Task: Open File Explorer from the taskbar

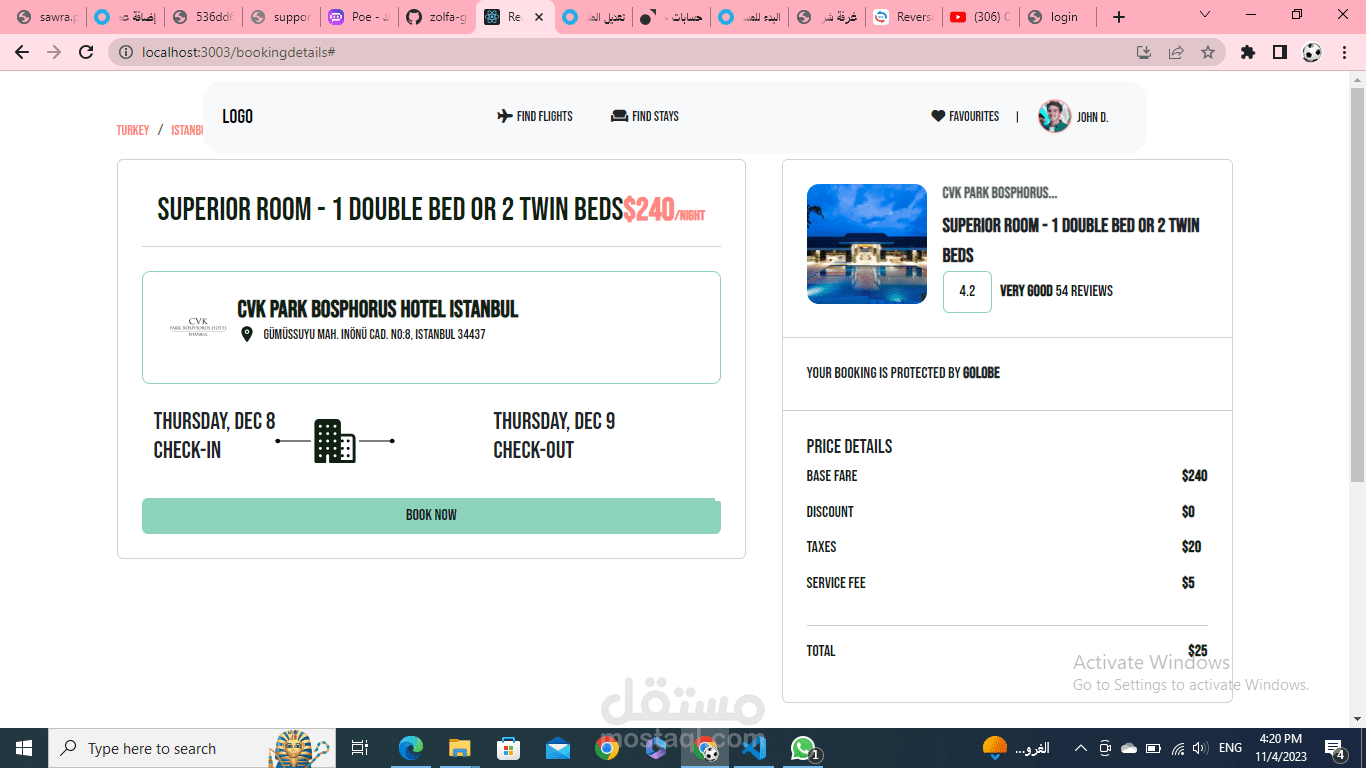Action: [x=459, y=748]
